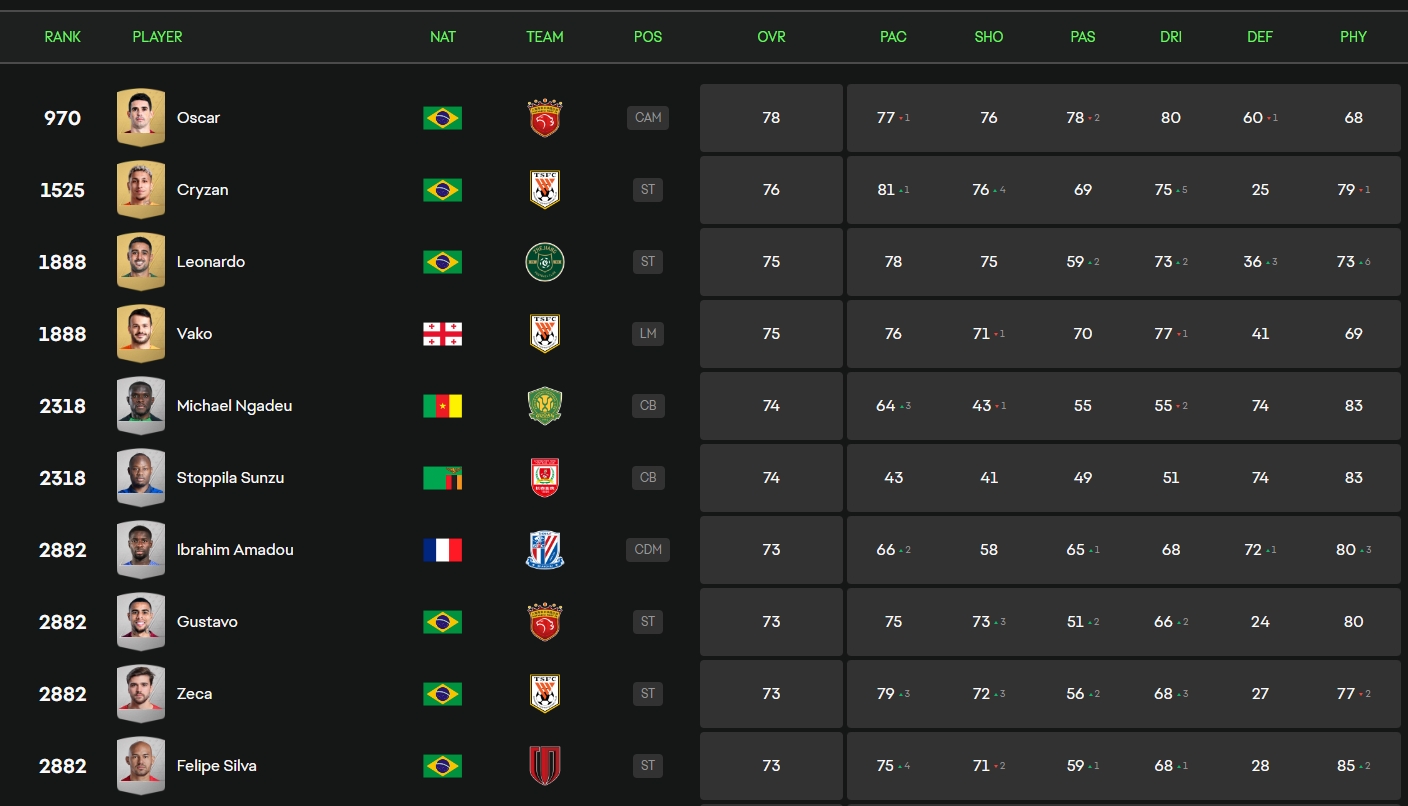Screen dimensions: 1408x806
Task: Click Ibrahim Amadou's CDM position badge
Action: (648, 550)
